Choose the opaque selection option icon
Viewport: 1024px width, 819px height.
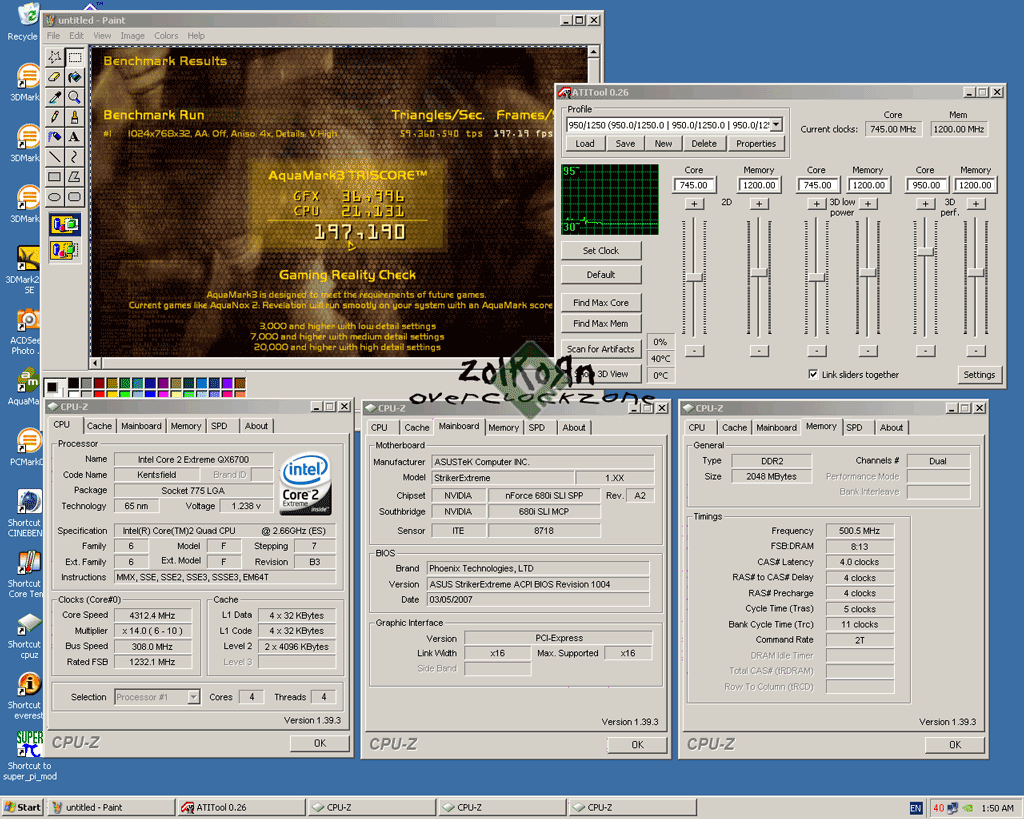pyautogui.click(x=65, y=225)
